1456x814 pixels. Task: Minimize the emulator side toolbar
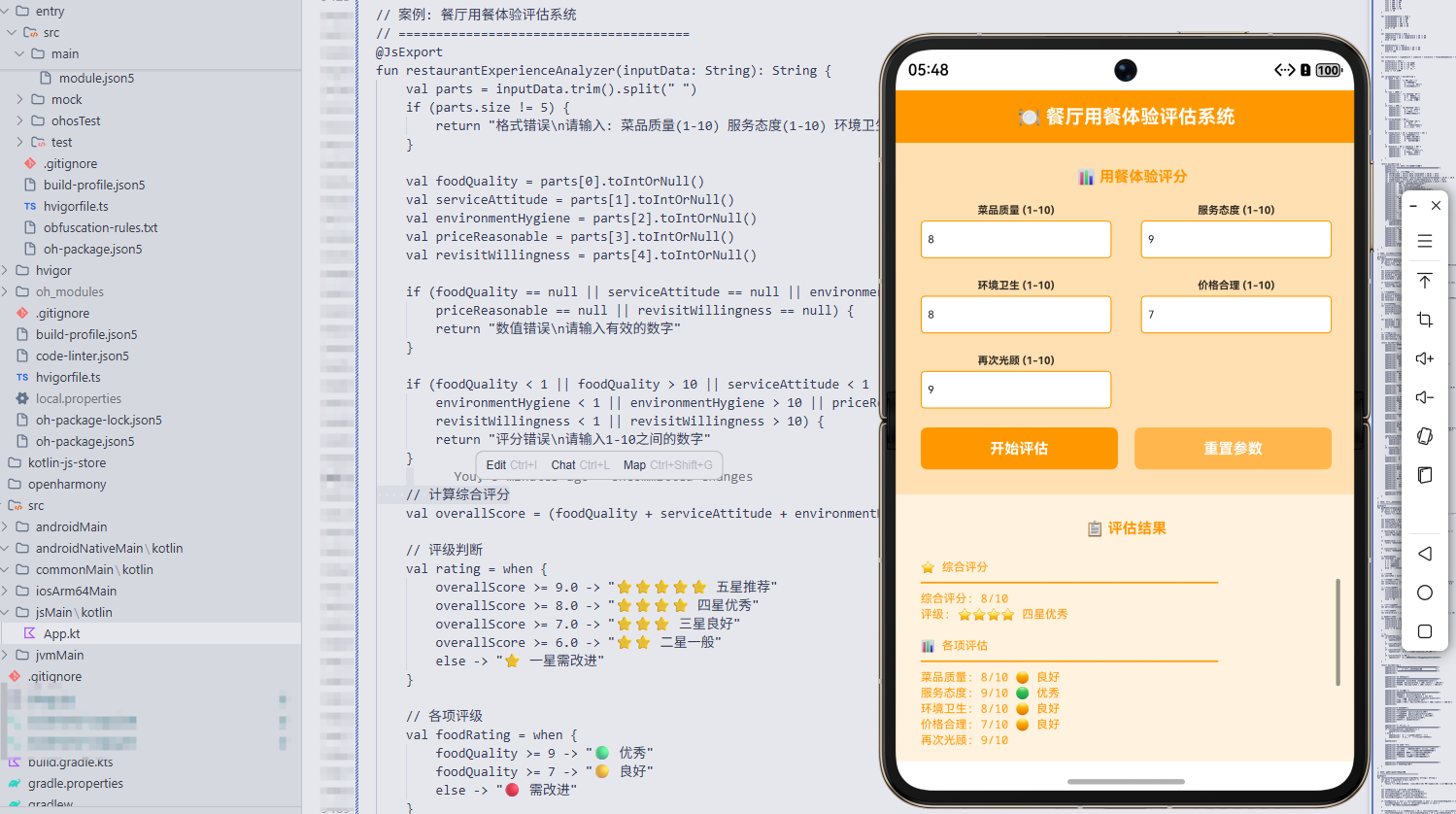[x=1413, y=206]
